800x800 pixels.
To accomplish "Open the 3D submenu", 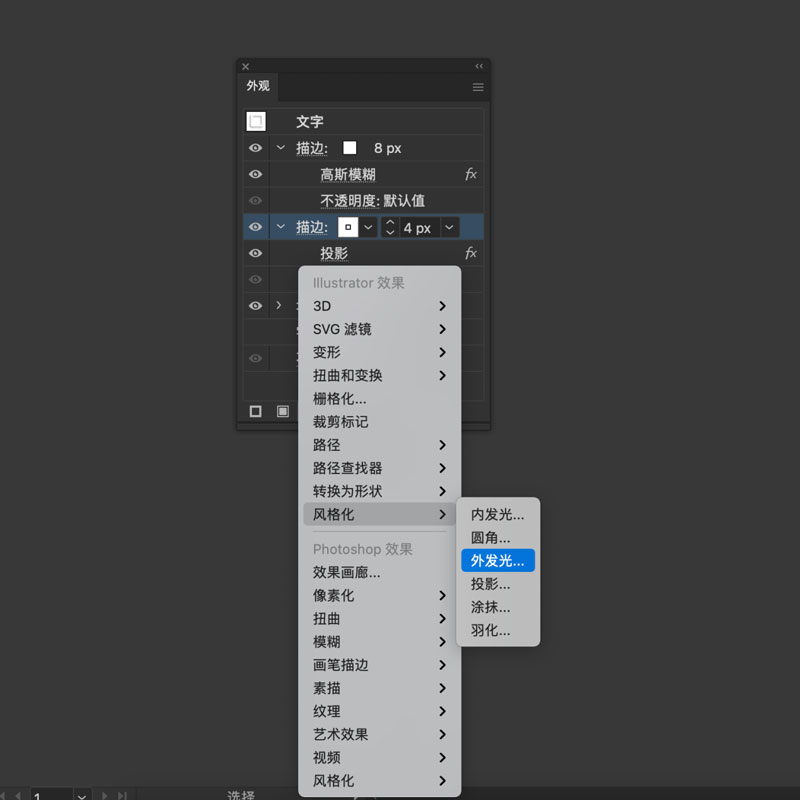I will click(380, 306).
